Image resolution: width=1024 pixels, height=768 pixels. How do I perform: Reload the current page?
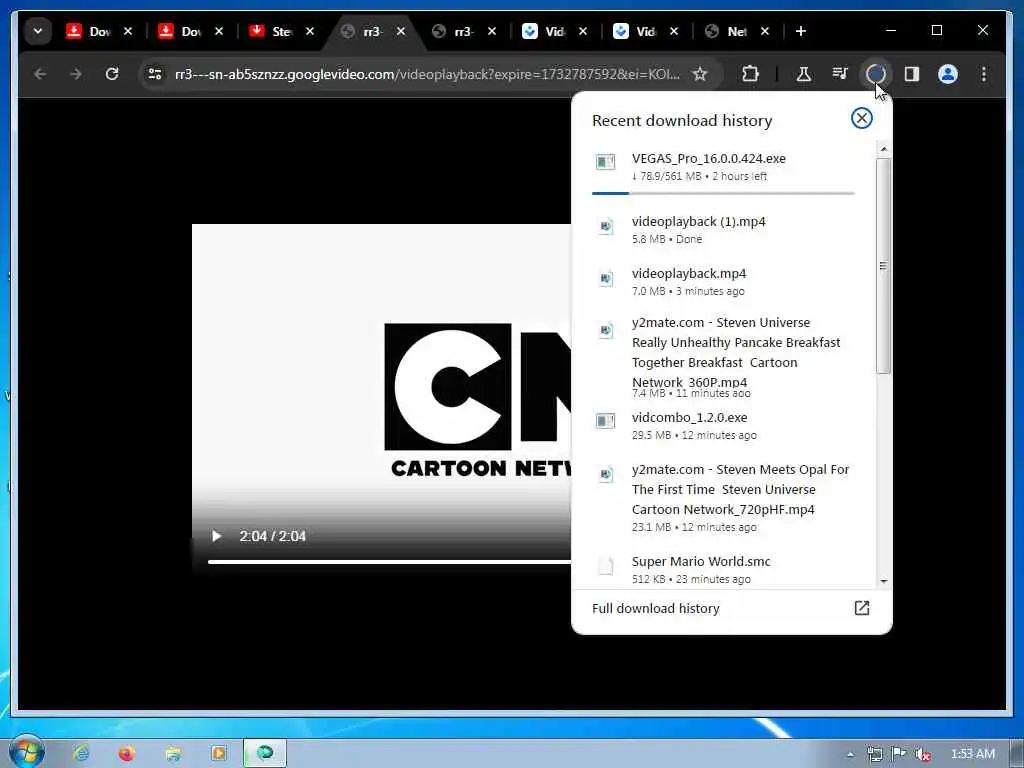pos(112,74)
